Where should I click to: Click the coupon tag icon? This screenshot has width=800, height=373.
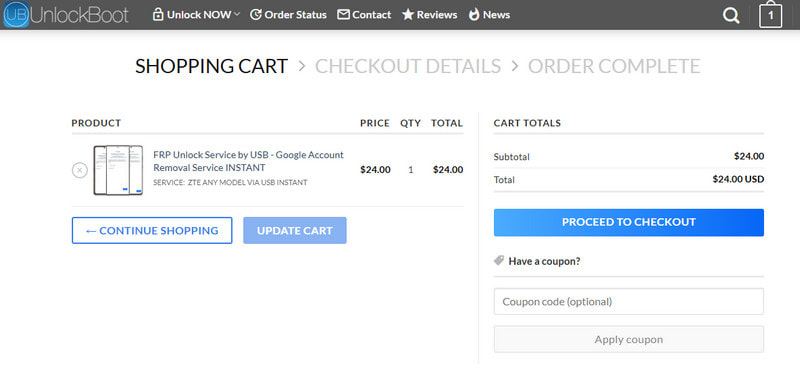[x=498, y=261]
